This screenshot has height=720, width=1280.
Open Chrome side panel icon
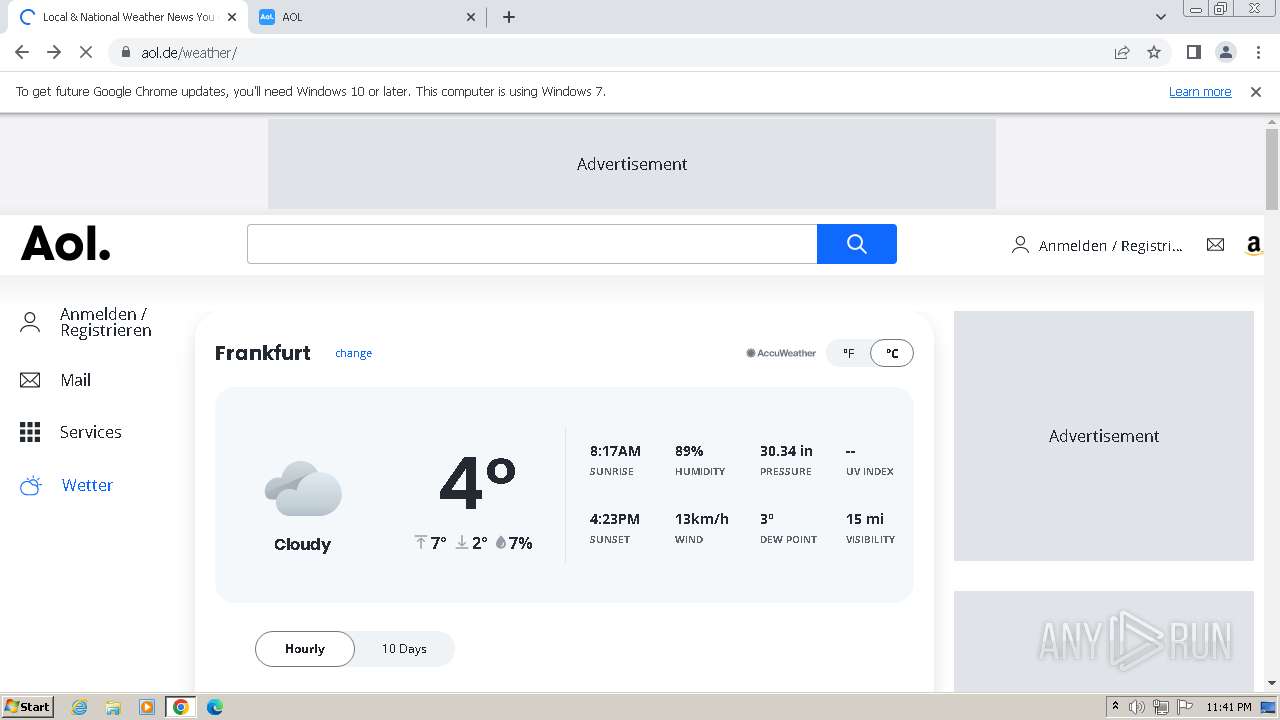(x=1193, y=52)
